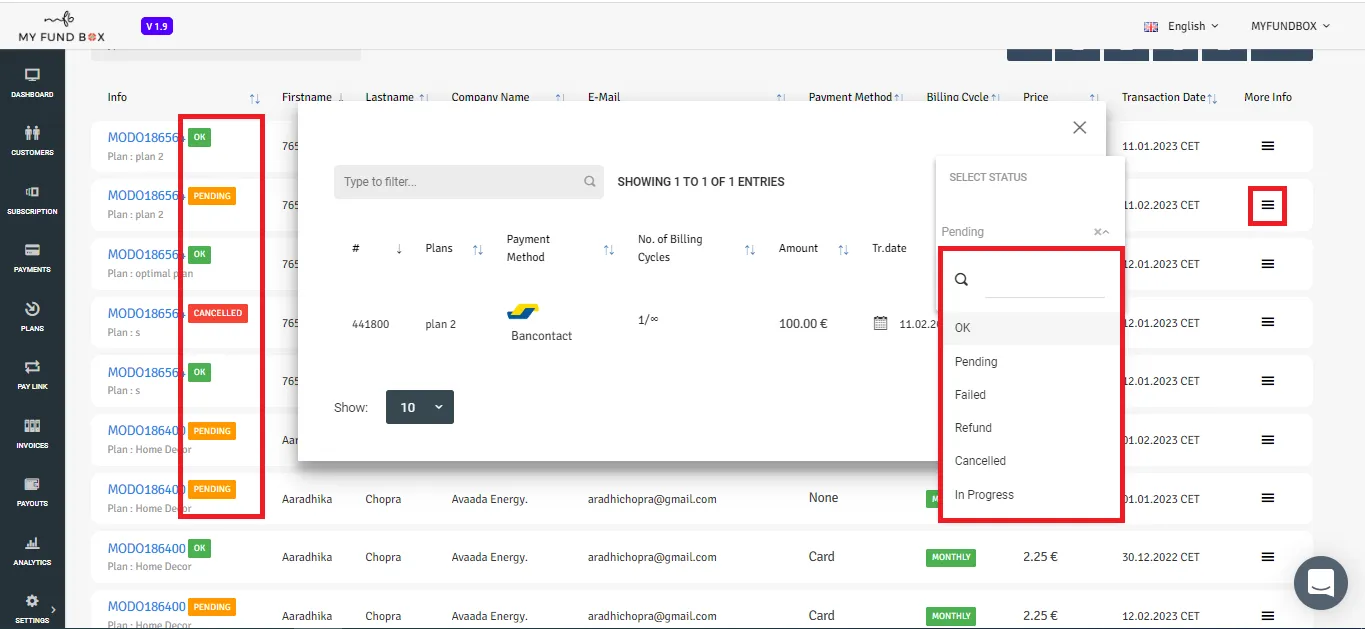Open Payouts in the sidebar
The image size is (1365, 629).
point(32,492)
